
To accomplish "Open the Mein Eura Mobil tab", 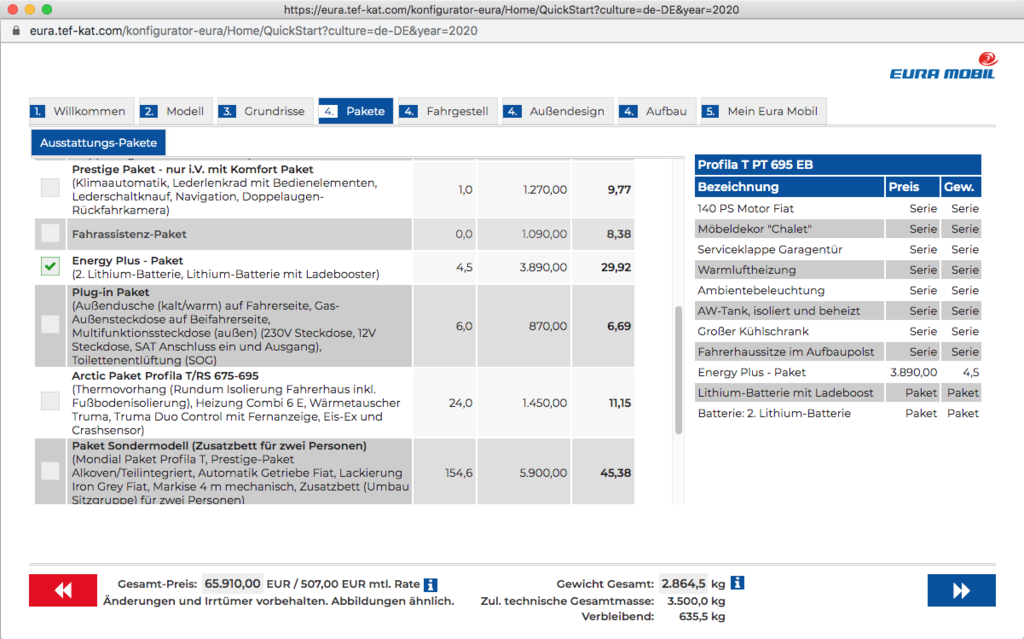I will point(763,111).
